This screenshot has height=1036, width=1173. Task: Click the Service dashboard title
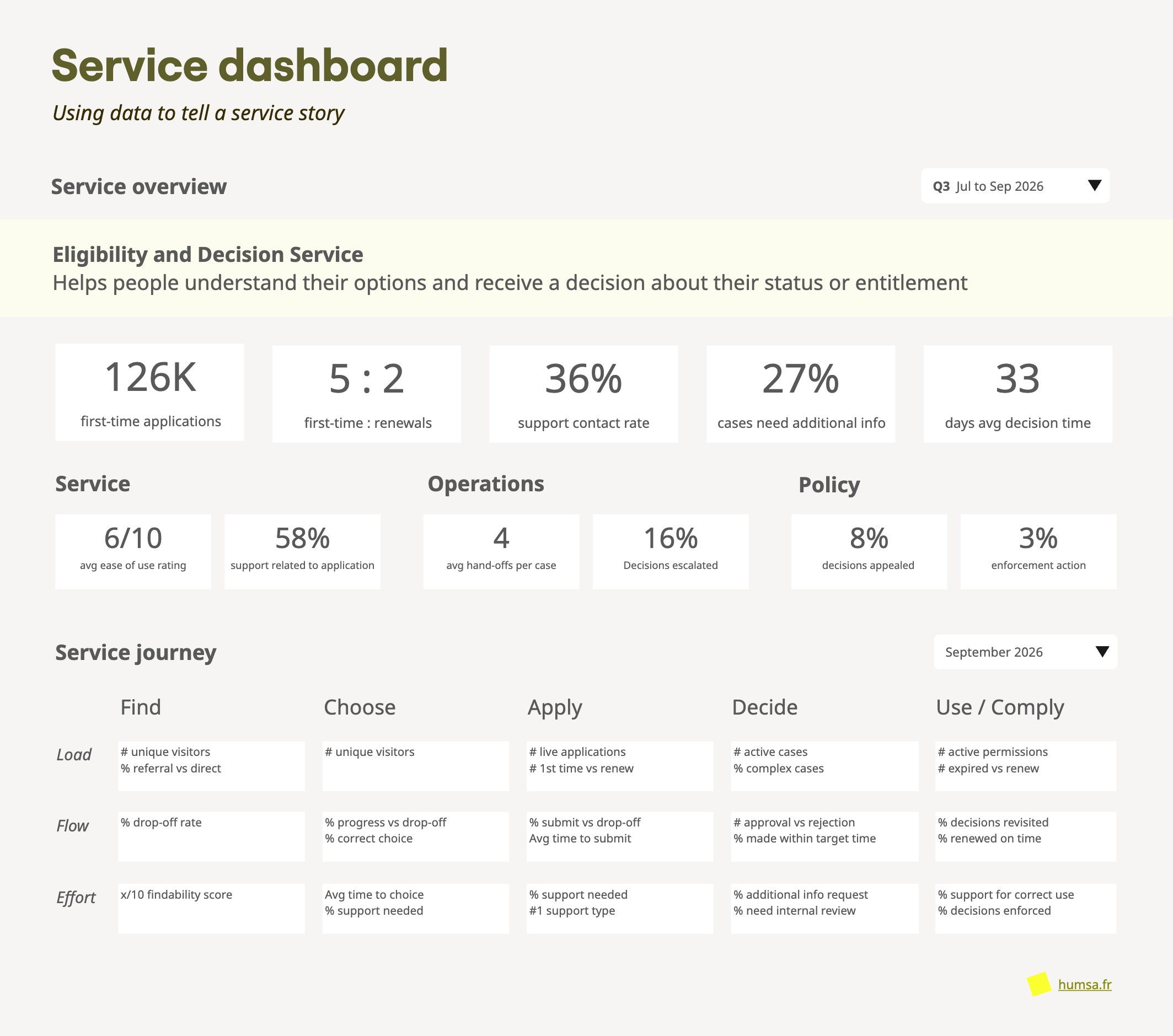[250, 66]
